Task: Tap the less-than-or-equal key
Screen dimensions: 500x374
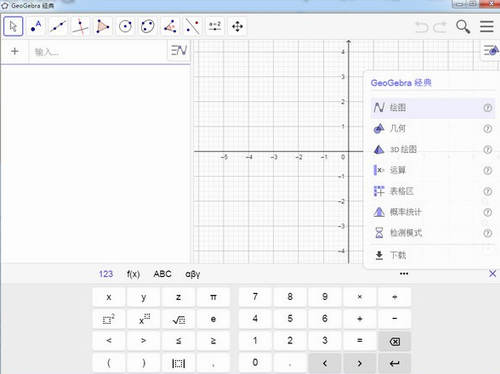Action: point(179,341)
